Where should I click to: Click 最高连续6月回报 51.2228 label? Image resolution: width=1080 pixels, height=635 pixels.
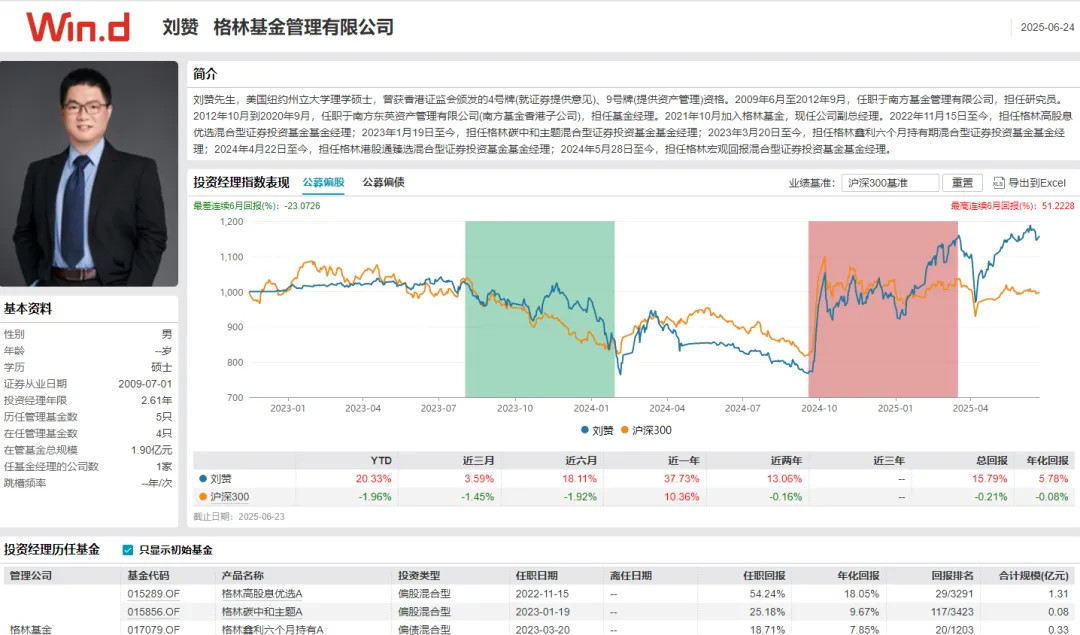point(1012,206)
